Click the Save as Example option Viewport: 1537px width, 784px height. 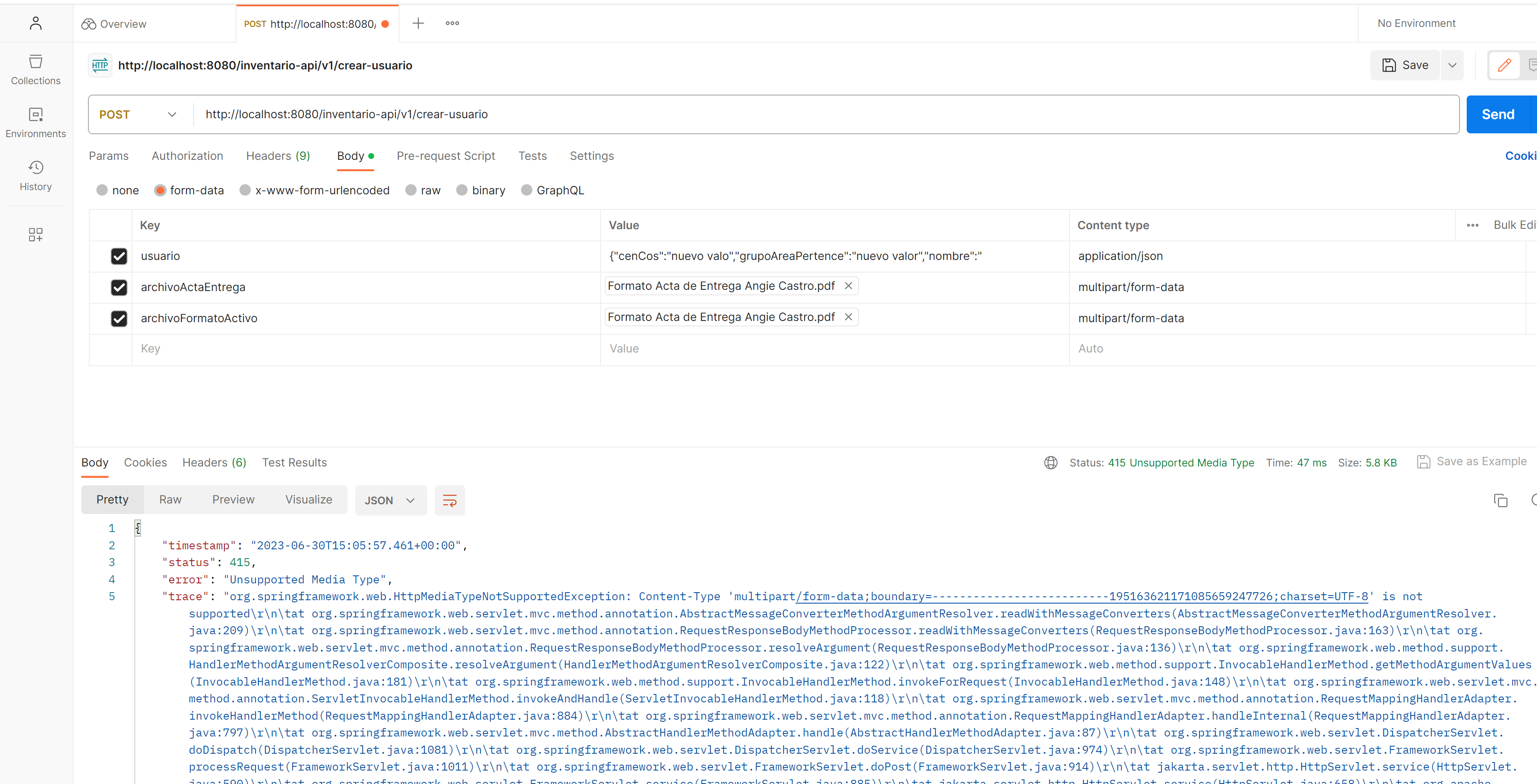click(1472, 461)
